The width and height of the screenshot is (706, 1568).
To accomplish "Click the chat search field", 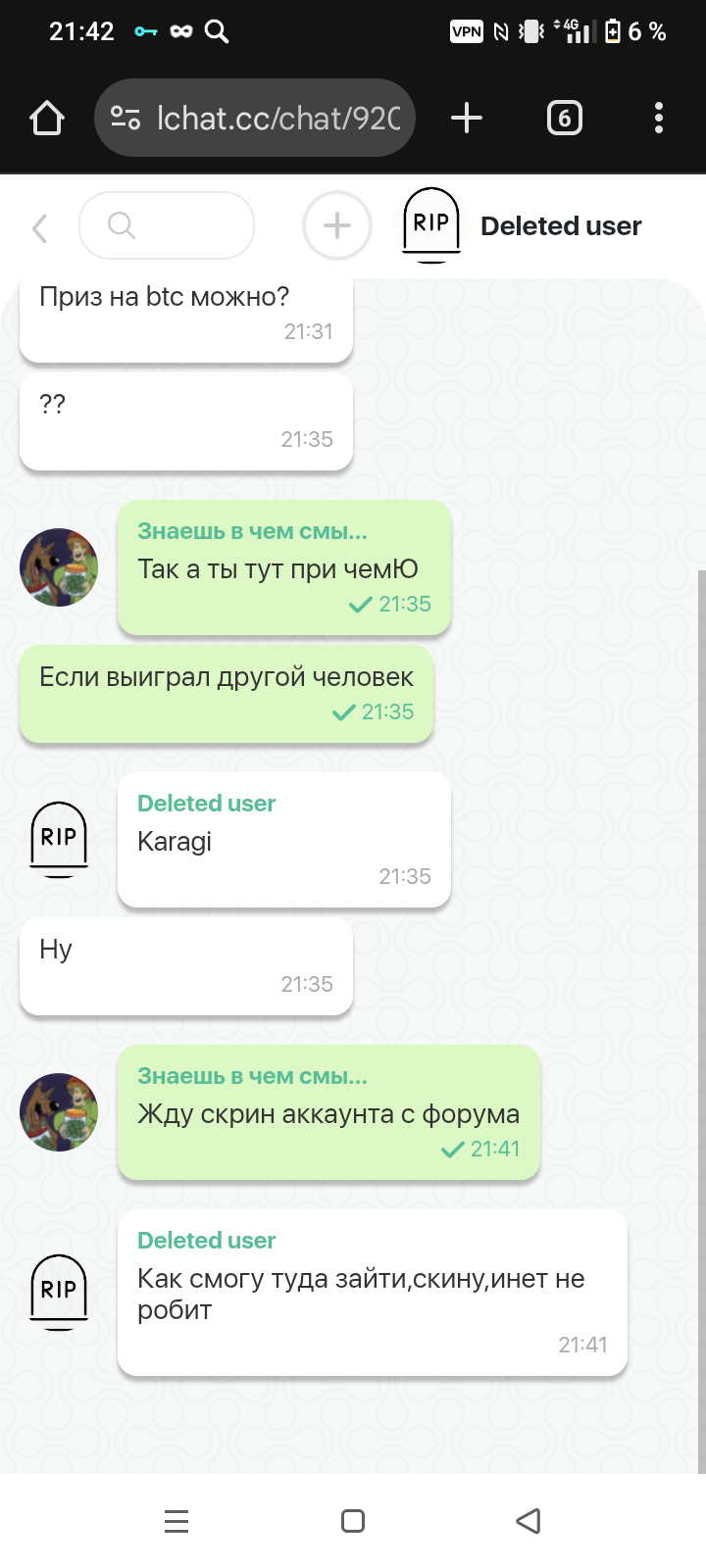I will (166, 225).
